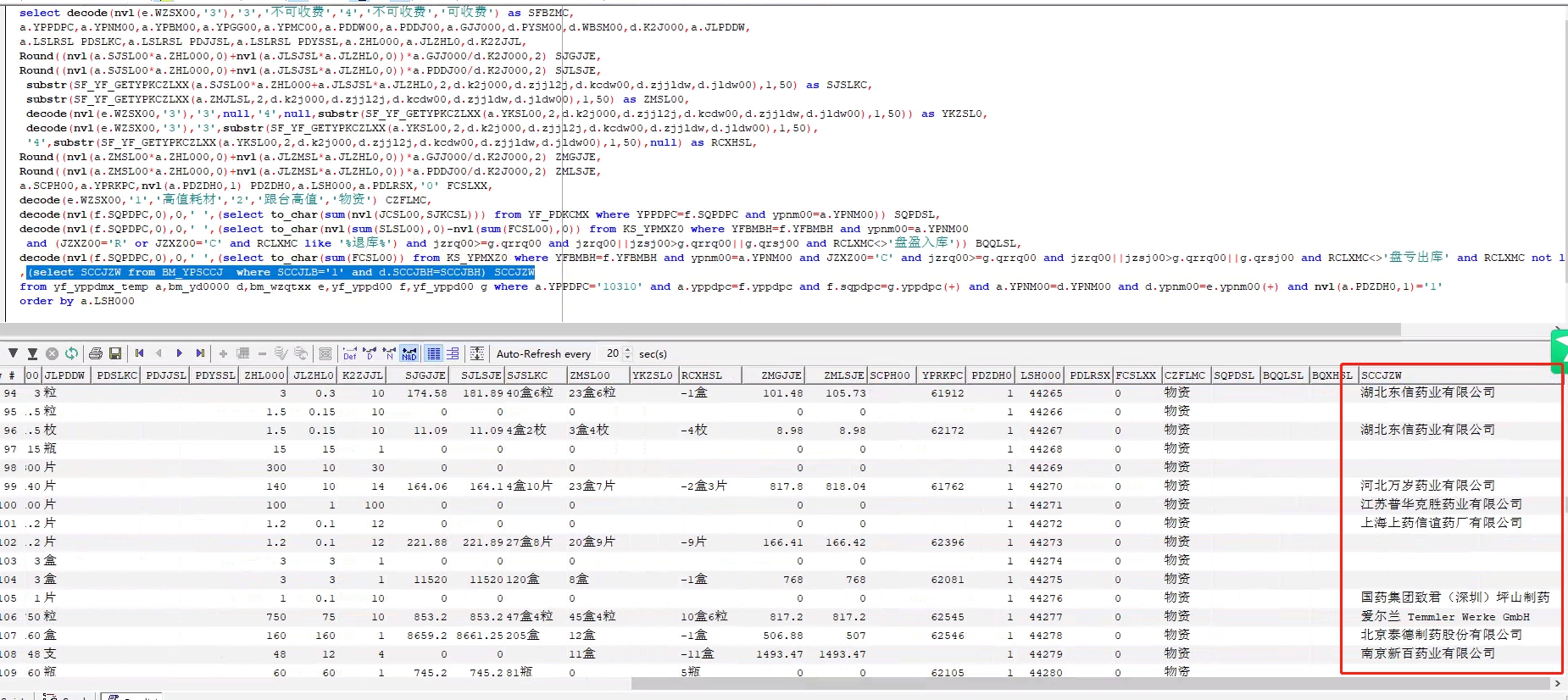
Task: Click the filter data funnel icon
Action: pyautogui.click(x=13, y=353)
